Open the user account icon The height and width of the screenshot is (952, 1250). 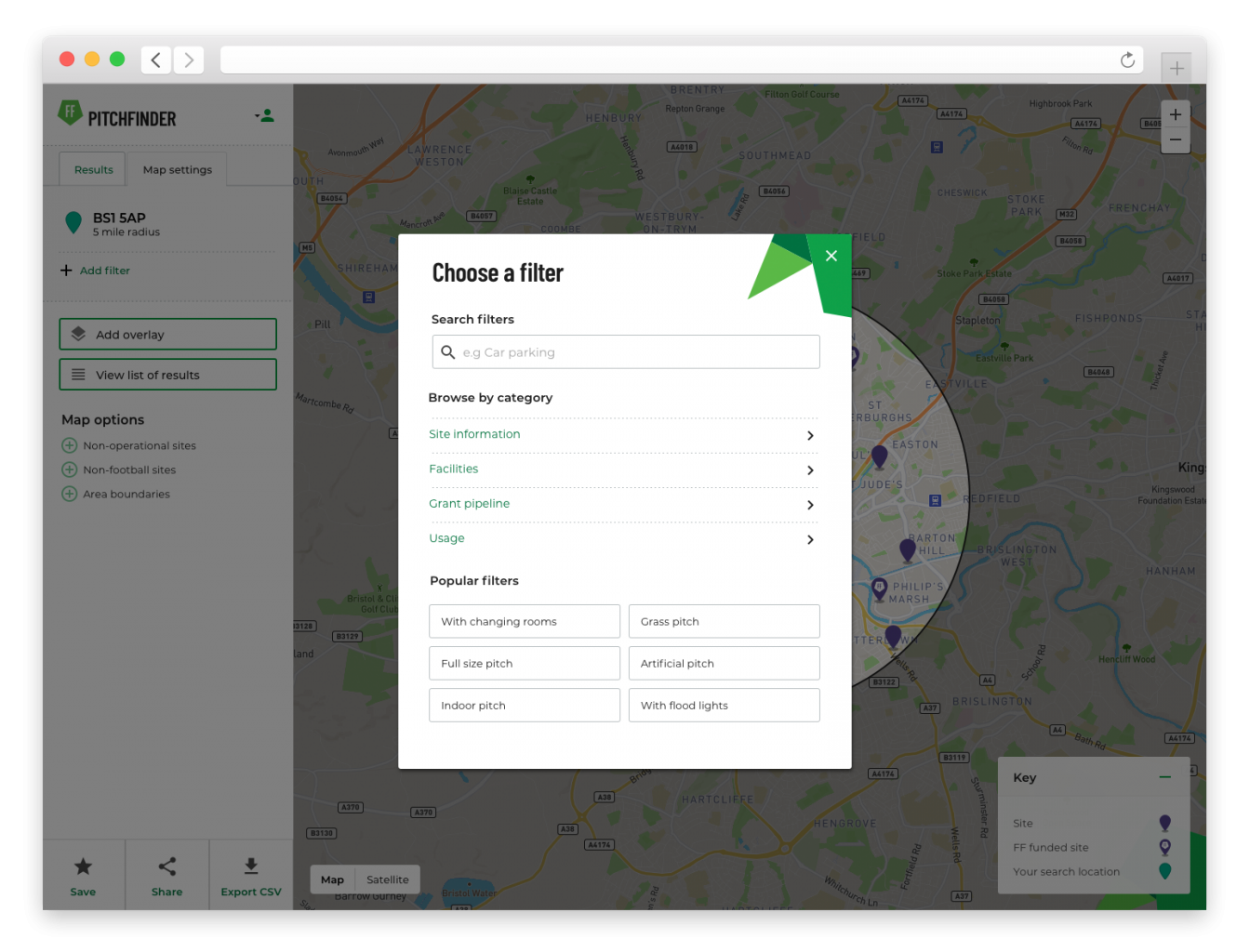pyautogui.click(x=266, y=114)
